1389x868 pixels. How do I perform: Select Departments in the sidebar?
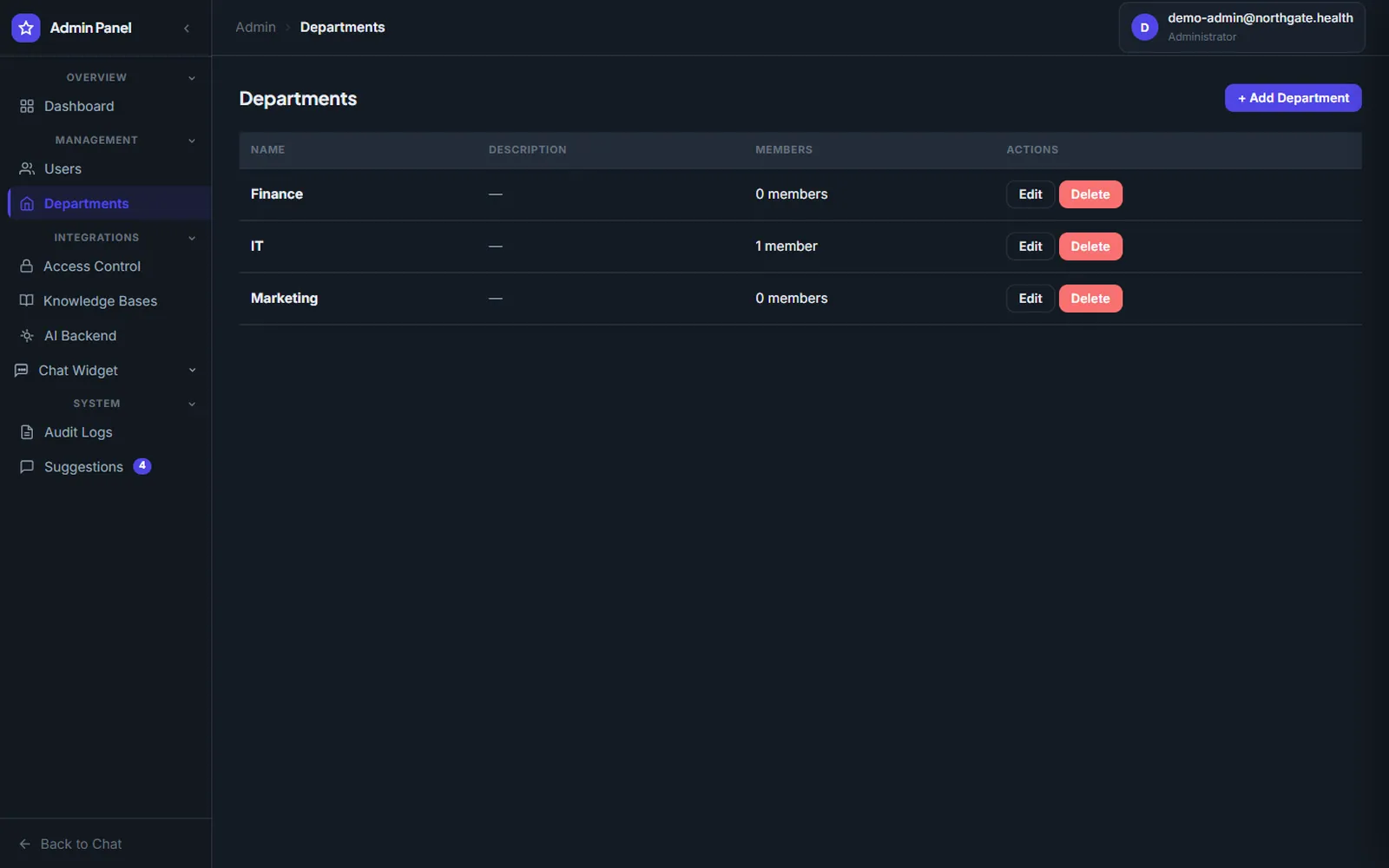point(109,203)
